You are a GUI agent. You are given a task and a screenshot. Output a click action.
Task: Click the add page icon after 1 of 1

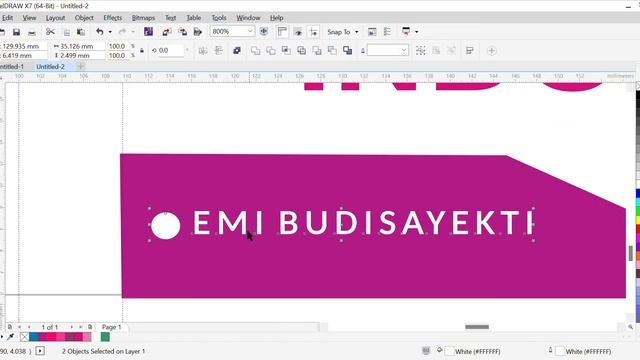[90, 327]
